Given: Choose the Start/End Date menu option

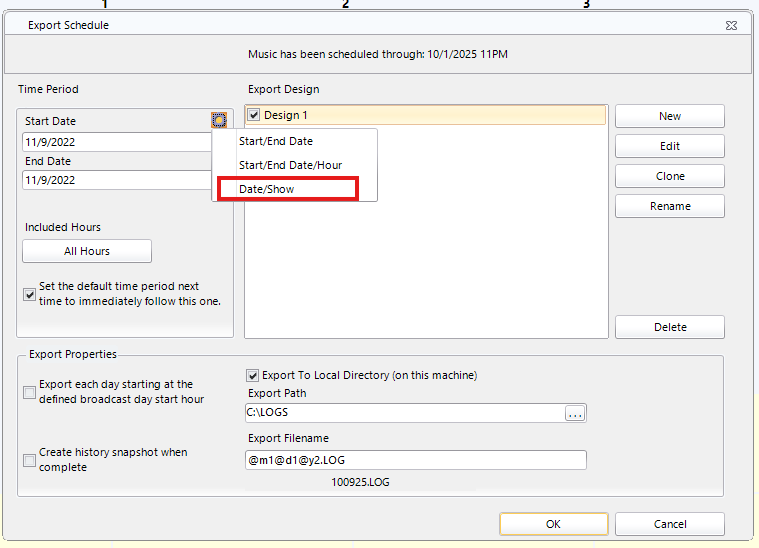Looking at the screenshot, I should tap(275, 141).
